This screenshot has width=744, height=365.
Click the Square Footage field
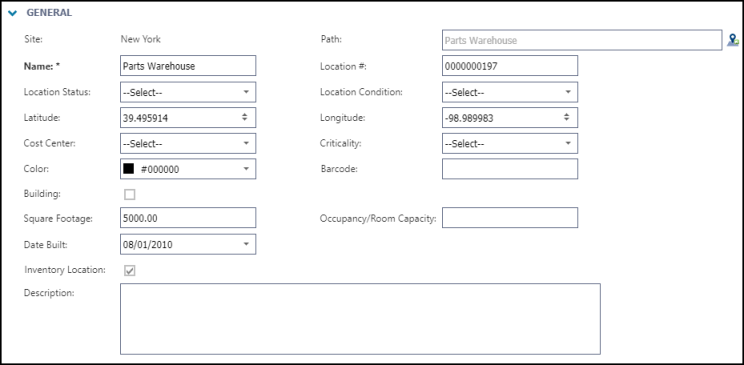[188, 217]
